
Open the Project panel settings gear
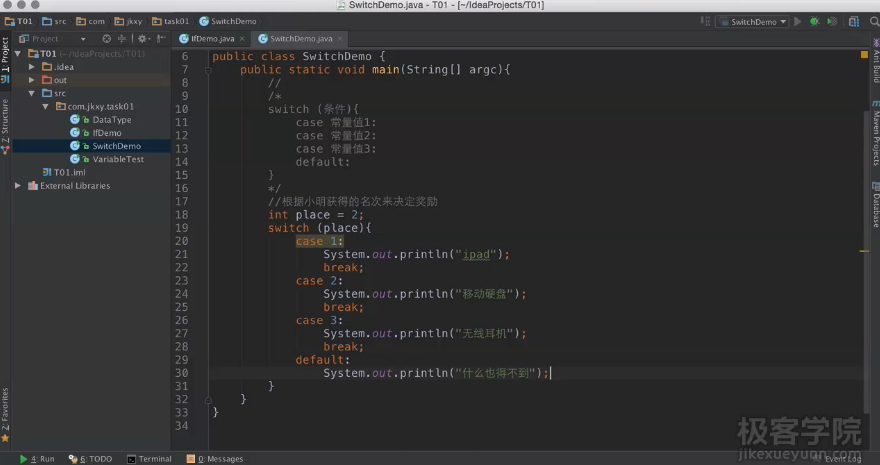click(x=143, y=39)
